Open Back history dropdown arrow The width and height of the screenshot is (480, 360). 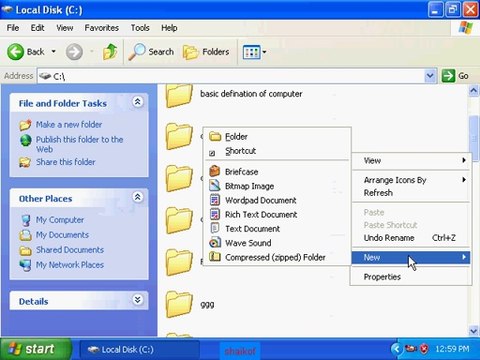(x=53, y=52)
